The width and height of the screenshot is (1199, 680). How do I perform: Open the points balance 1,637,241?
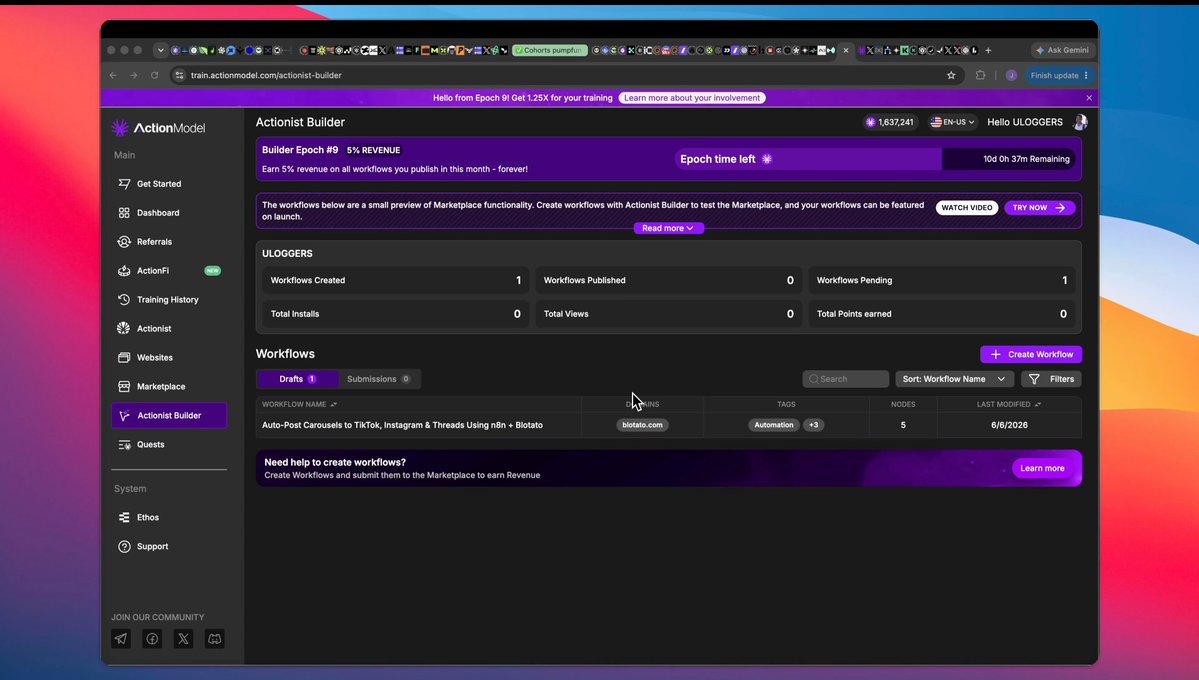889,122
